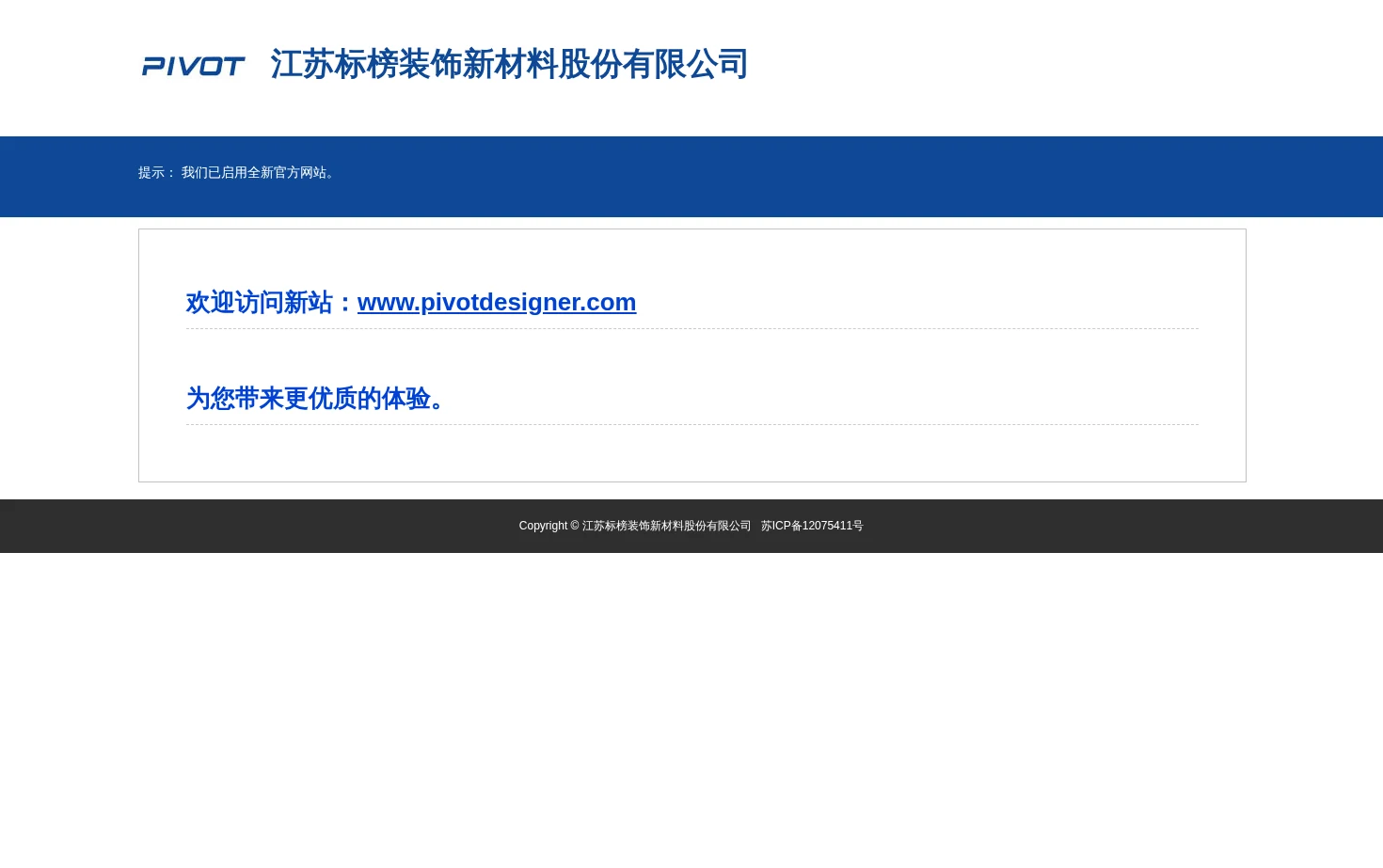Open the www.pivotdesigner.com link

pos(497,302)
